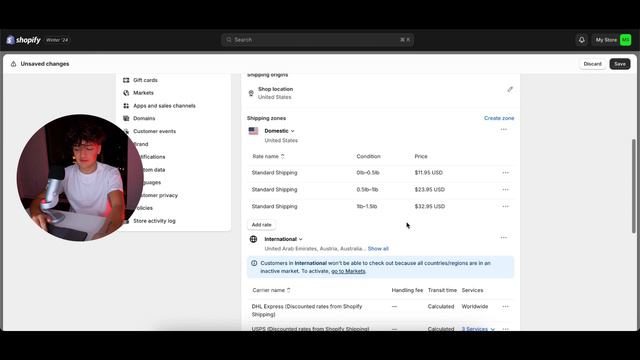The height and width of the screenshot is (360, 640).
Task: Click the Create zone link
Action: 499,118
